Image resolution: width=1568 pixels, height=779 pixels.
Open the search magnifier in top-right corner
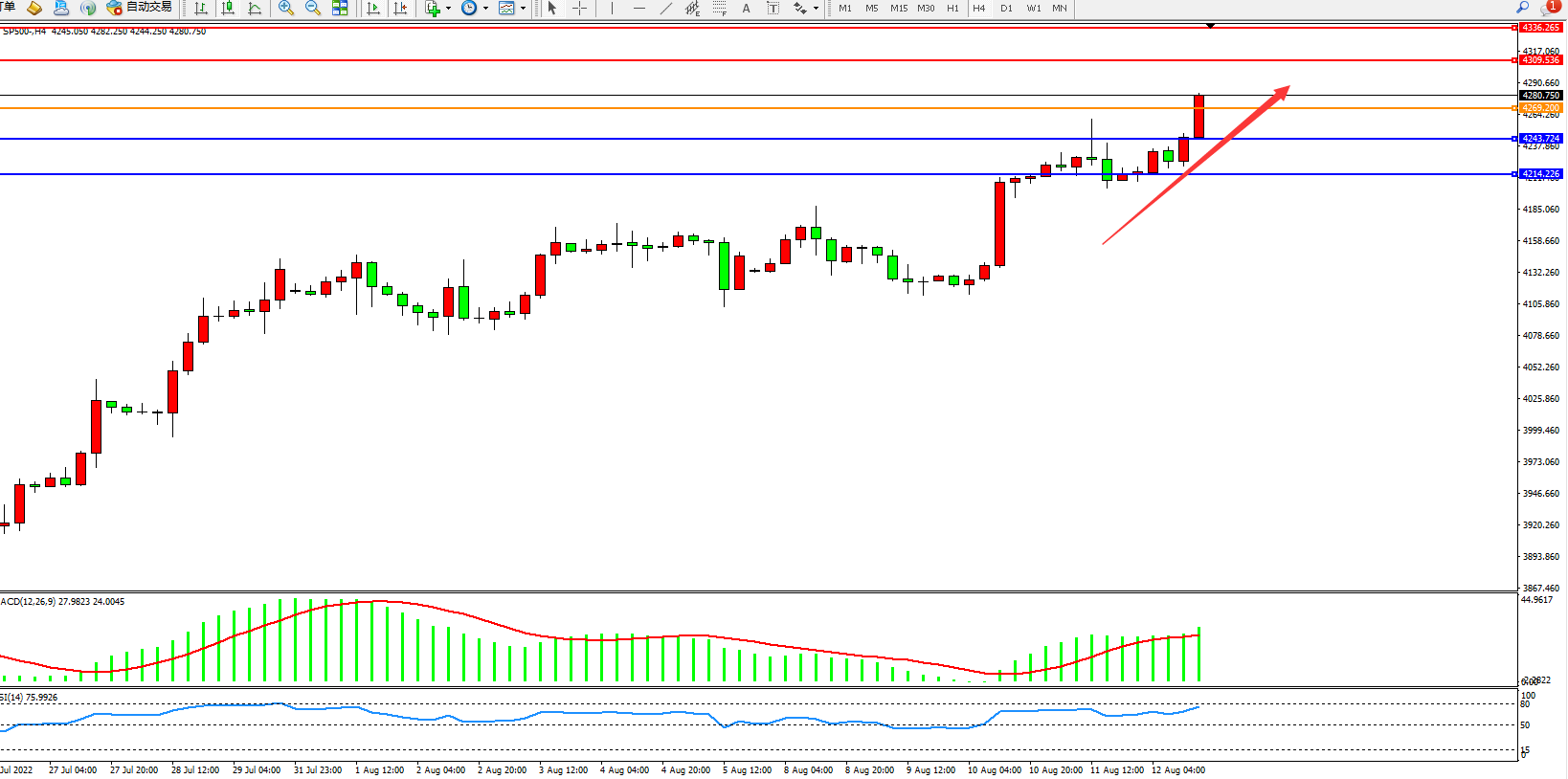[1523, 8]
